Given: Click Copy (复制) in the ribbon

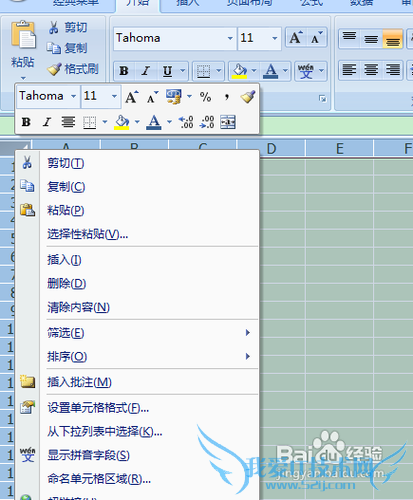Looking at the screenshot, I should pos(67,48).
